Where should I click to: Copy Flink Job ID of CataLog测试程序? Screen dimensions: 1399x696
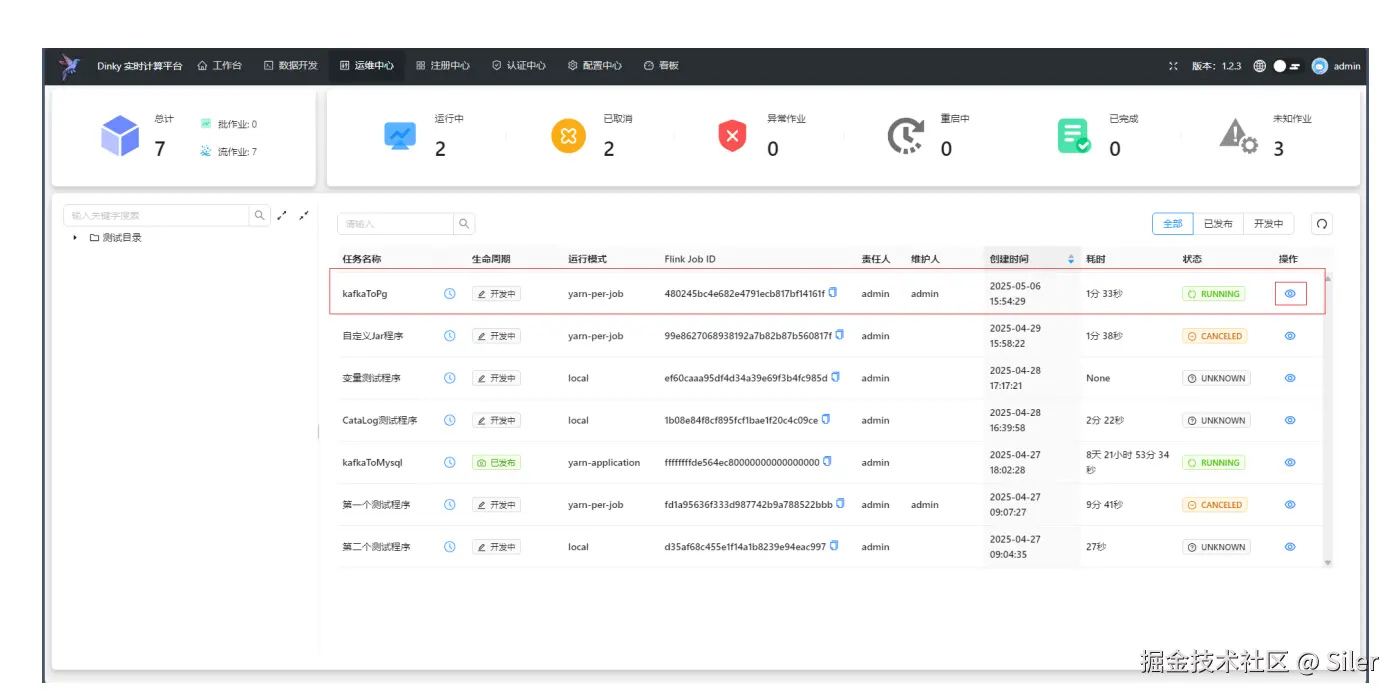point(826,419)
